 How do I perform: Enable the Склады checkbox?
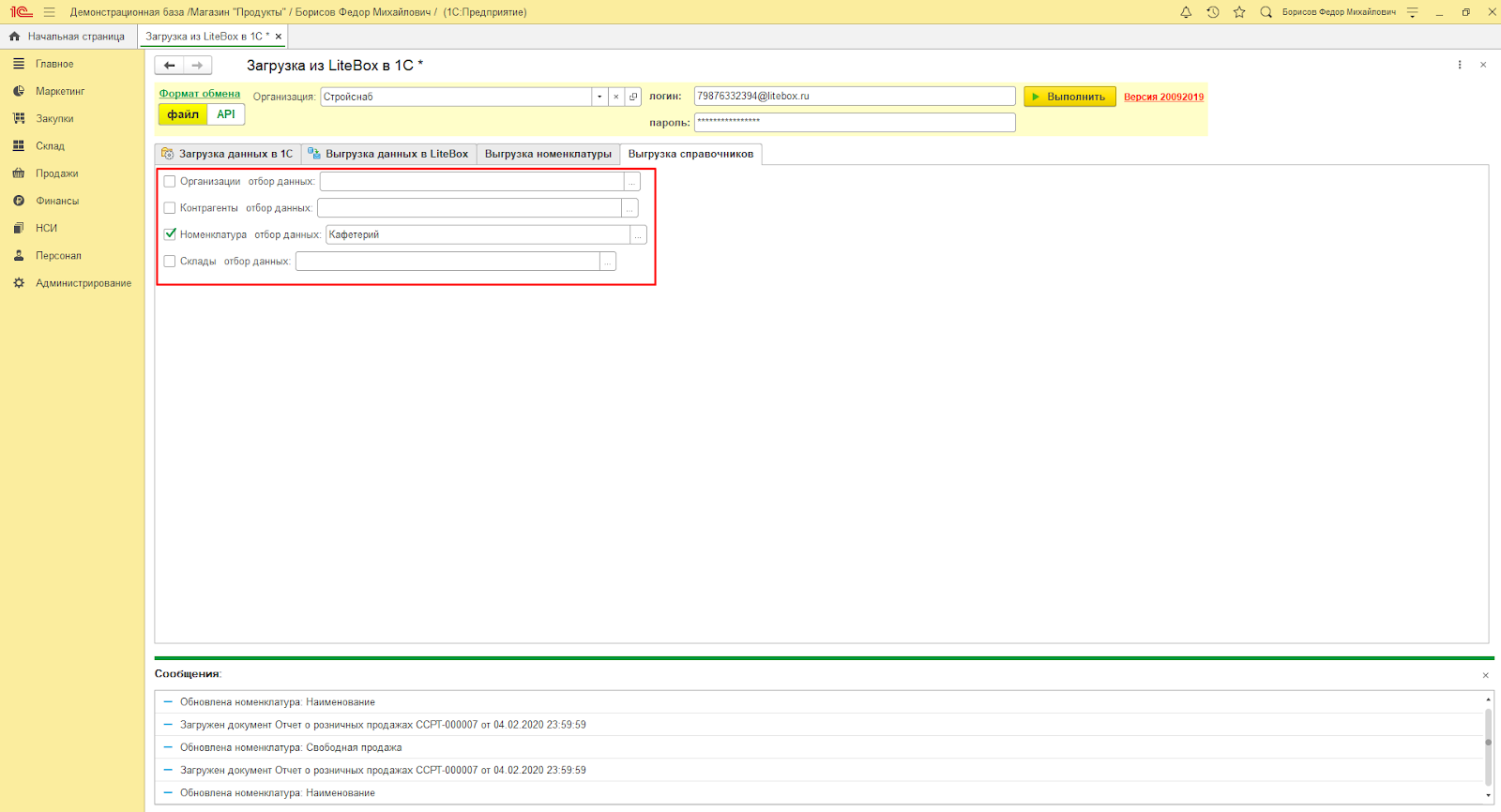(x=170, y=262)
